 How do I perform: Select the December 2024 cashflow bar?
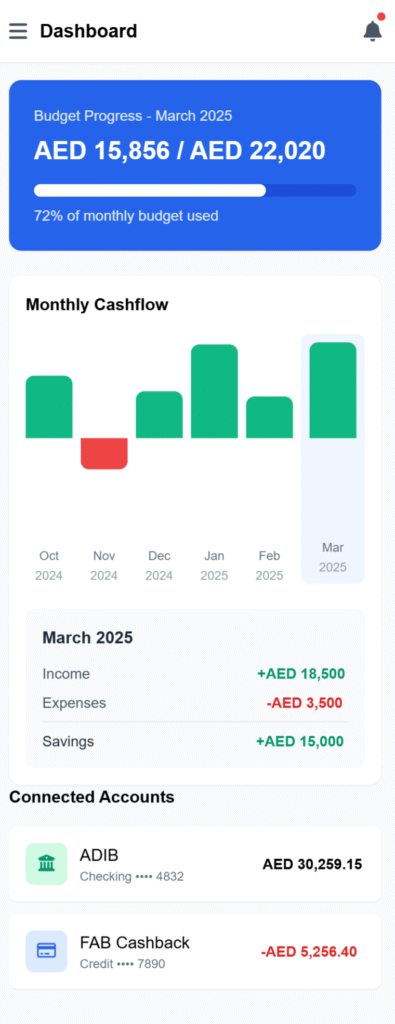[159, 414]
